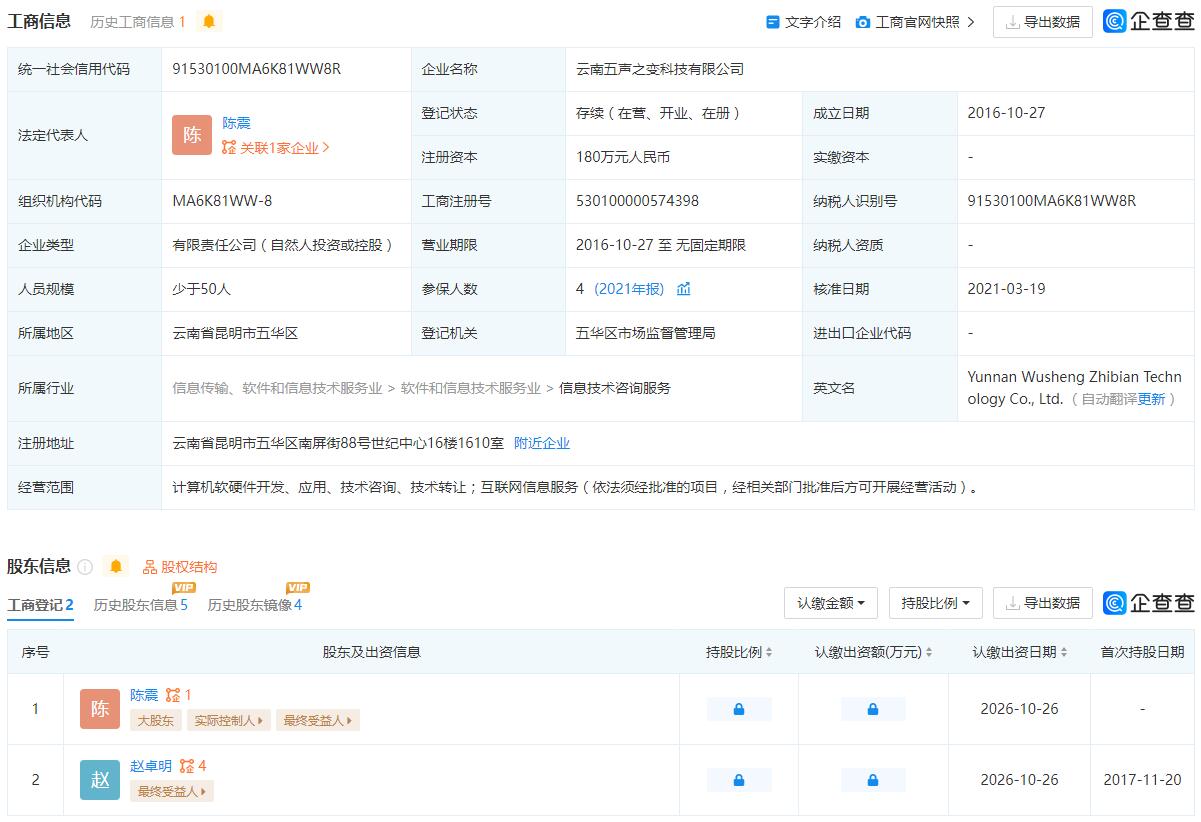Open the 附近企业 link
Screen dimensions: 1201x822
click(541, 443)
